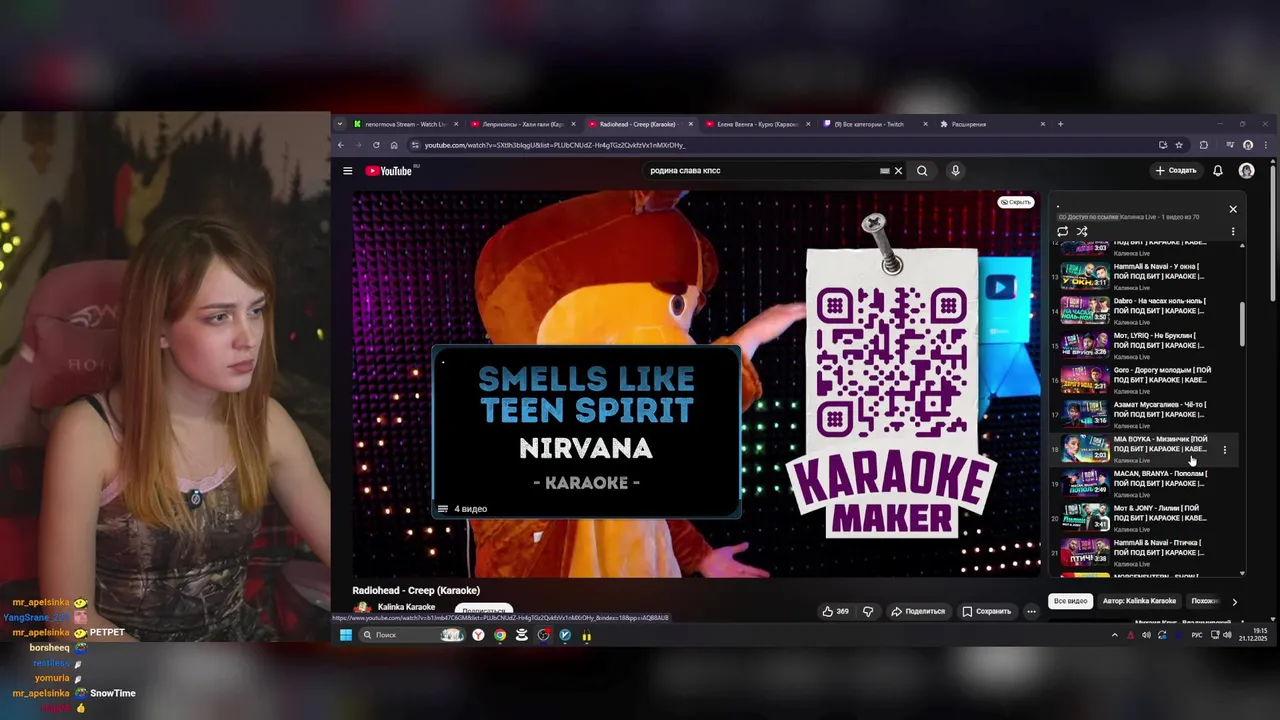
Task: Reload the current browser page
Action: pos(376,145)
